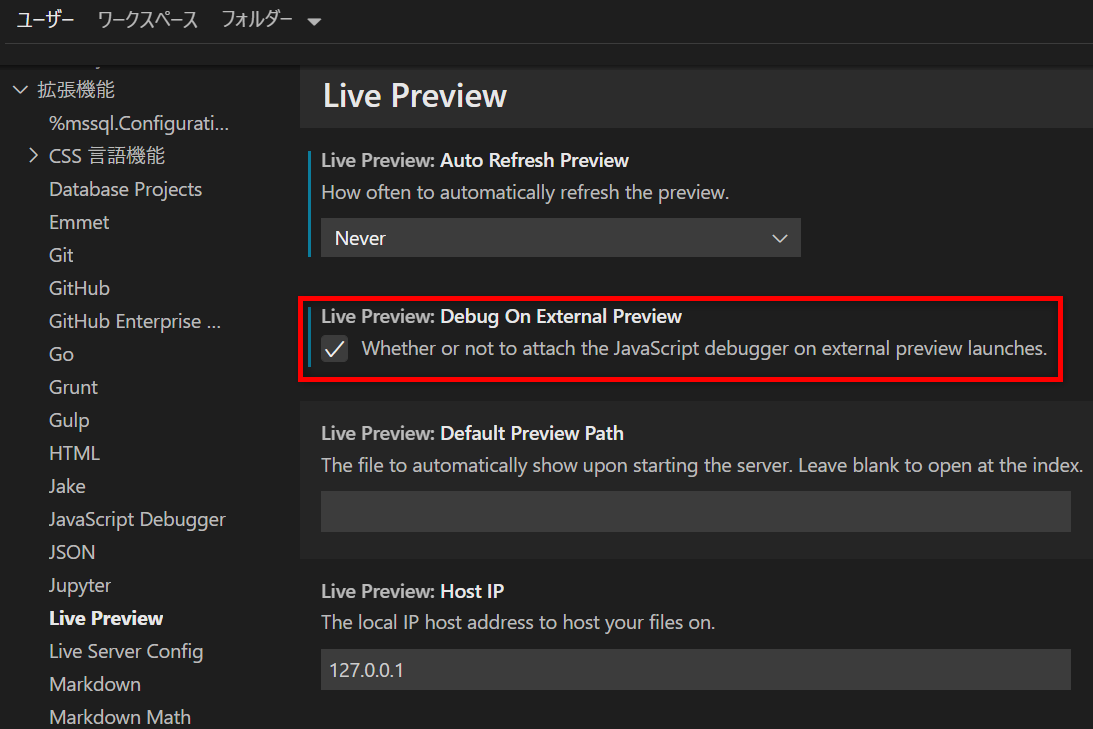Select the Live Preview tree item
This screenshot has height=729, width=1093.
[106, 618]
